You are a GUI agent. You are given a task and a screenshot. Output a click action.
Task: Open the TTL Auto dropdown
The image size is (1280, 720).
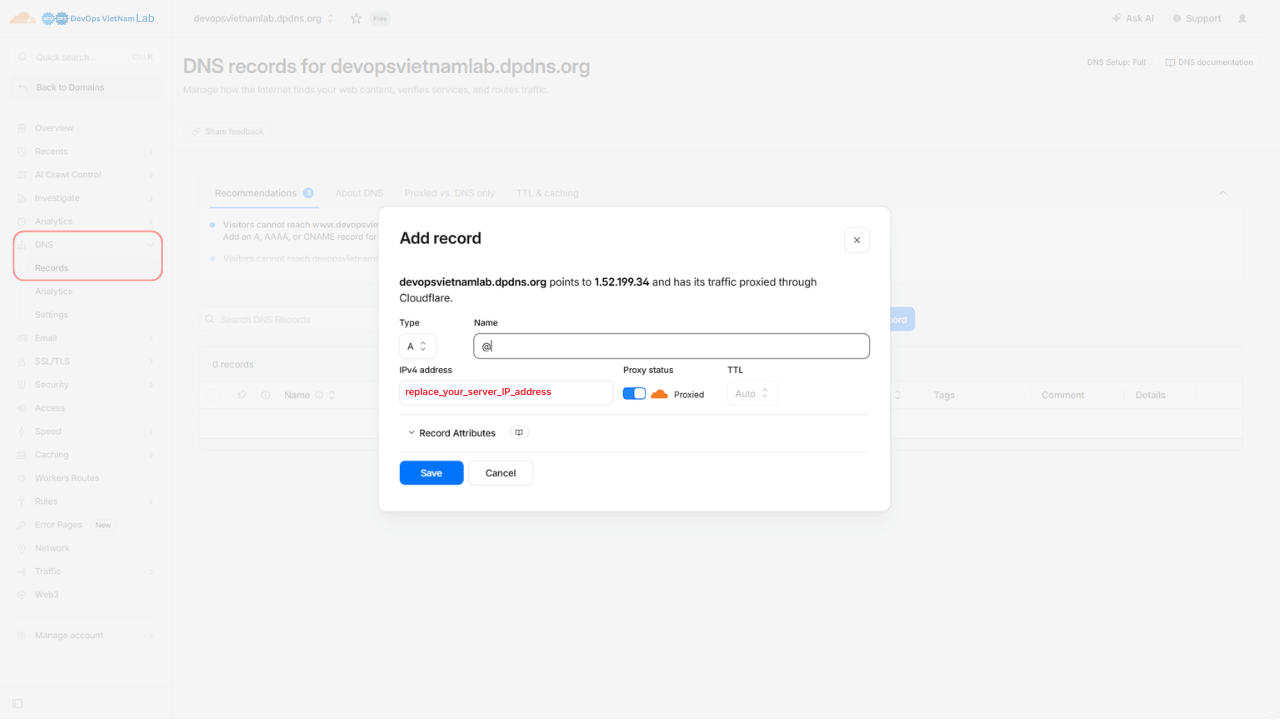tap(752, 394)
